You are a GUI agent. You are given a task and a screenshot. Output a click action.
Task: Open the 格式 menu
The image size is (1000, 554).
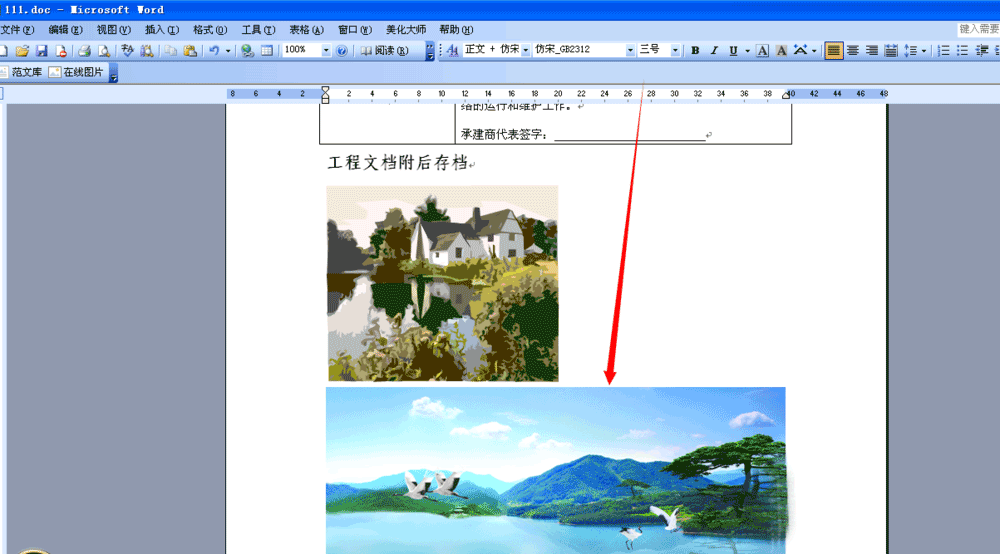(210, 29)
